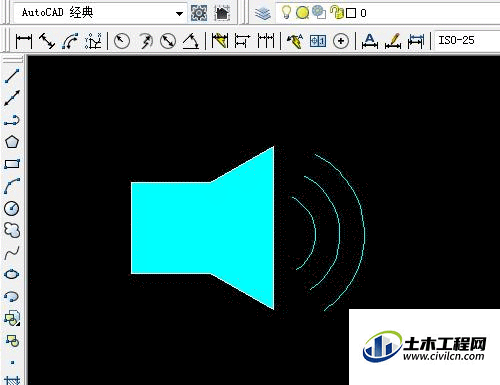Toggle layer 0 viewport freeze icon
The image size is (500, 385).
point(319,13)
